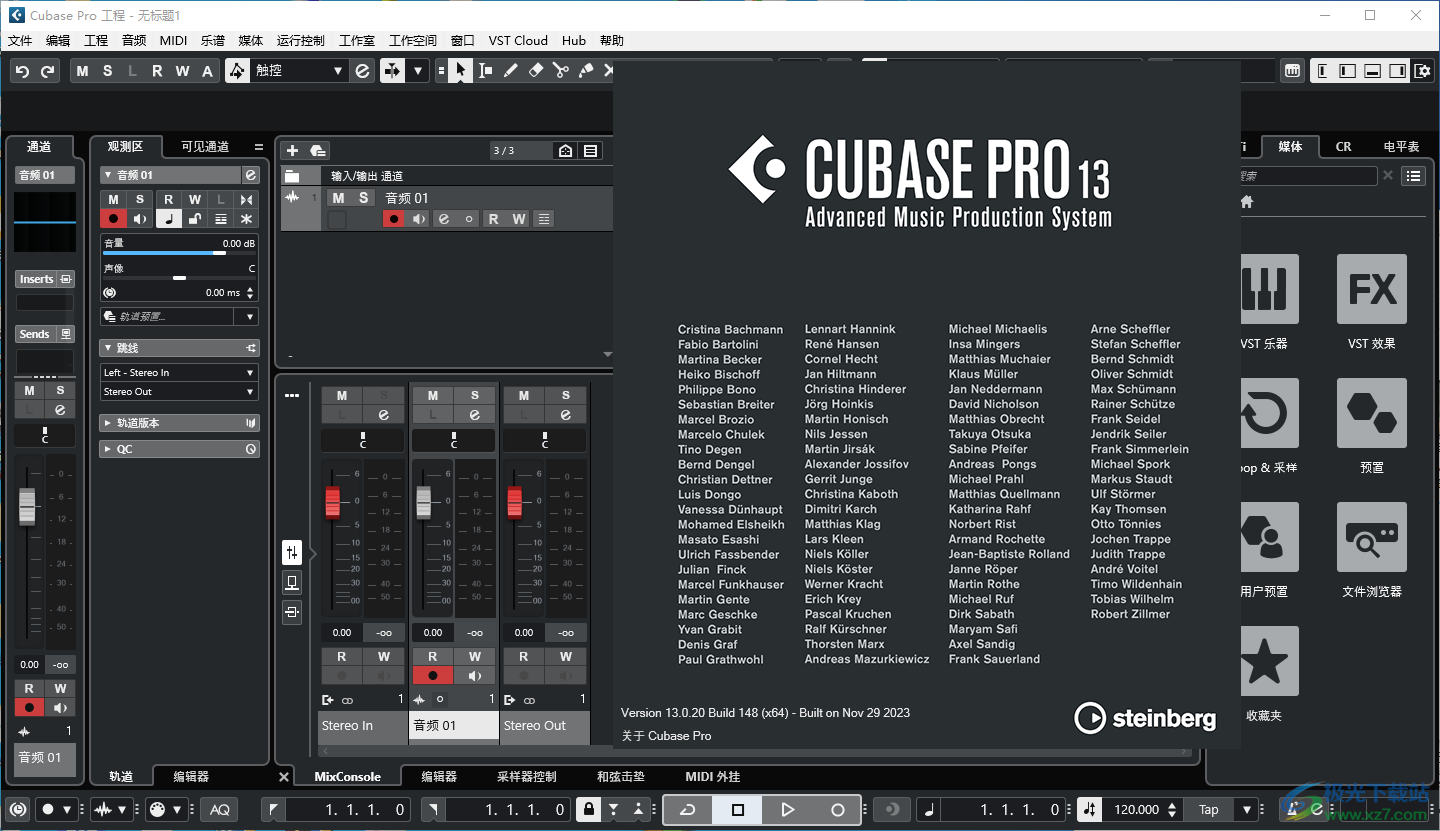Switch to the CR tab in right zone
Screen dimensions: 1440x831
[1343, 146]
